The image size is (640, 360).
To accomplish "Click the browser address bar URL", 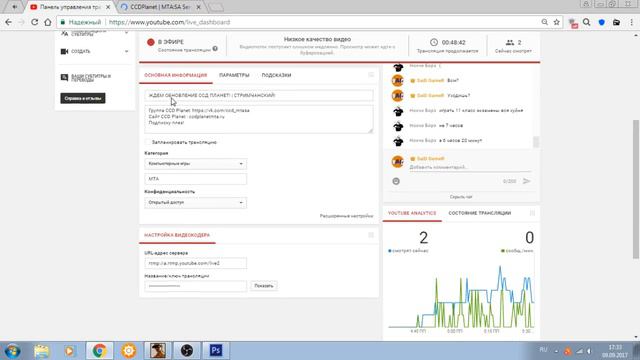I will point(169,22).
